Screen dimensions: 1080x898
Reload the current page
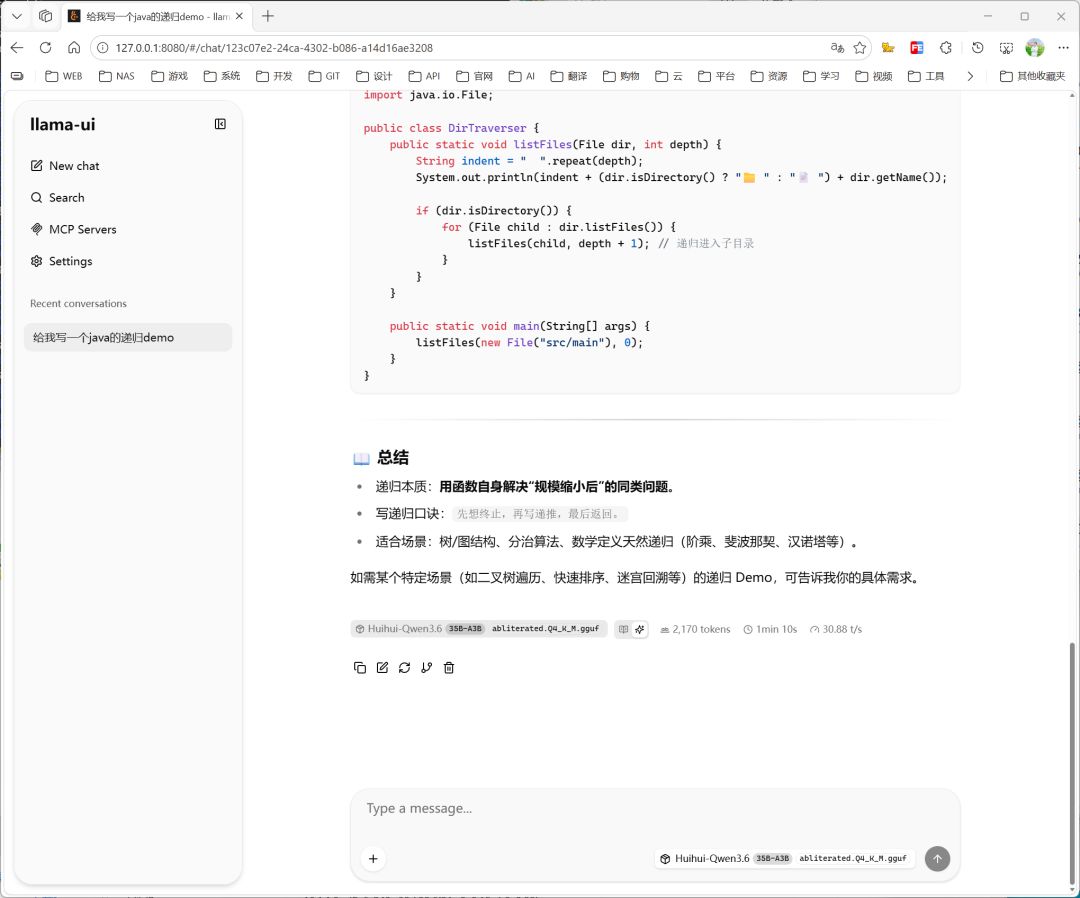tap(45, 48)
